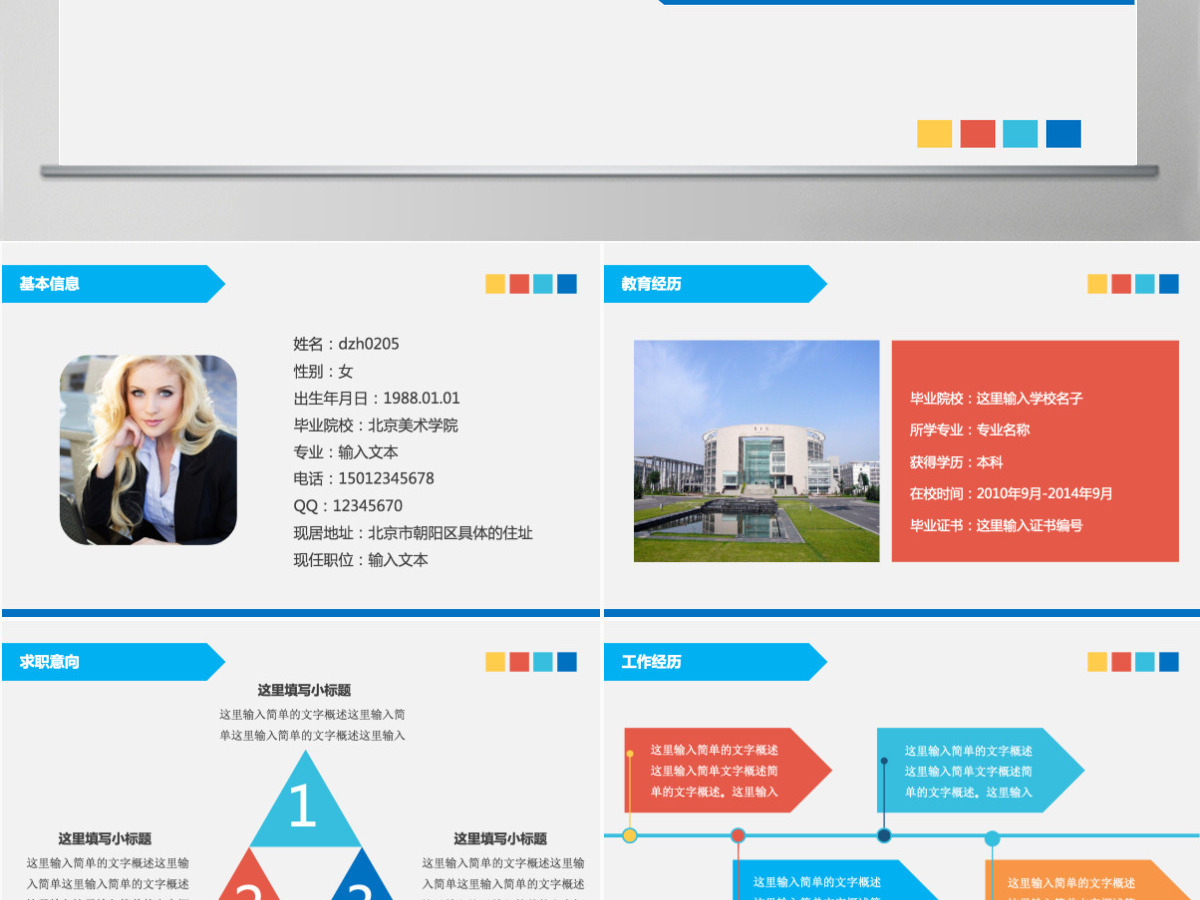Viewport: 1200px width, 900px height.
Task: Click the text 获得学历：本科
Action: pos(956,462)
